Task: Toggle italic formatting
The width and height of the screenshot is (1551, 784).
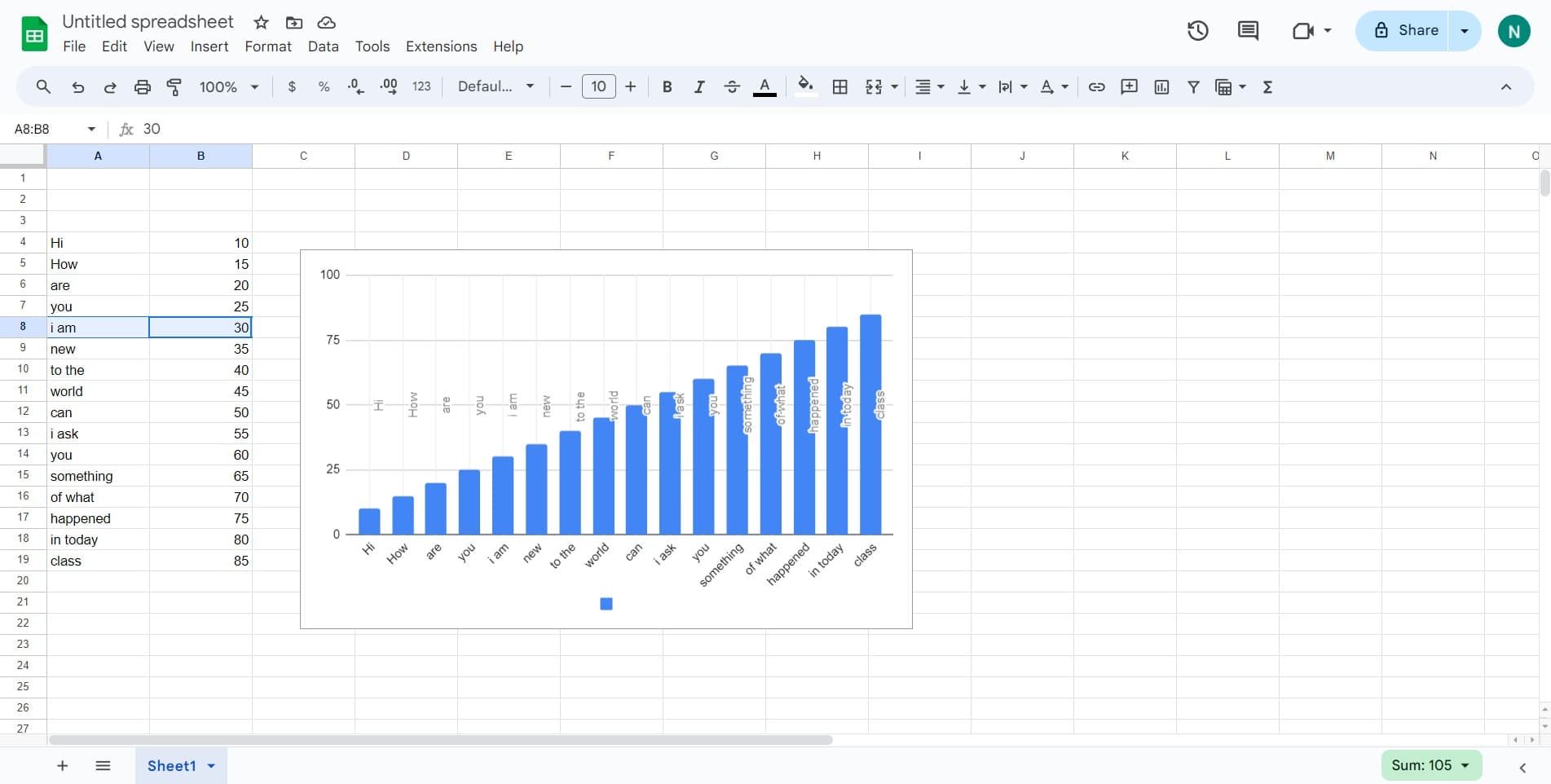Action: (698, 86)
